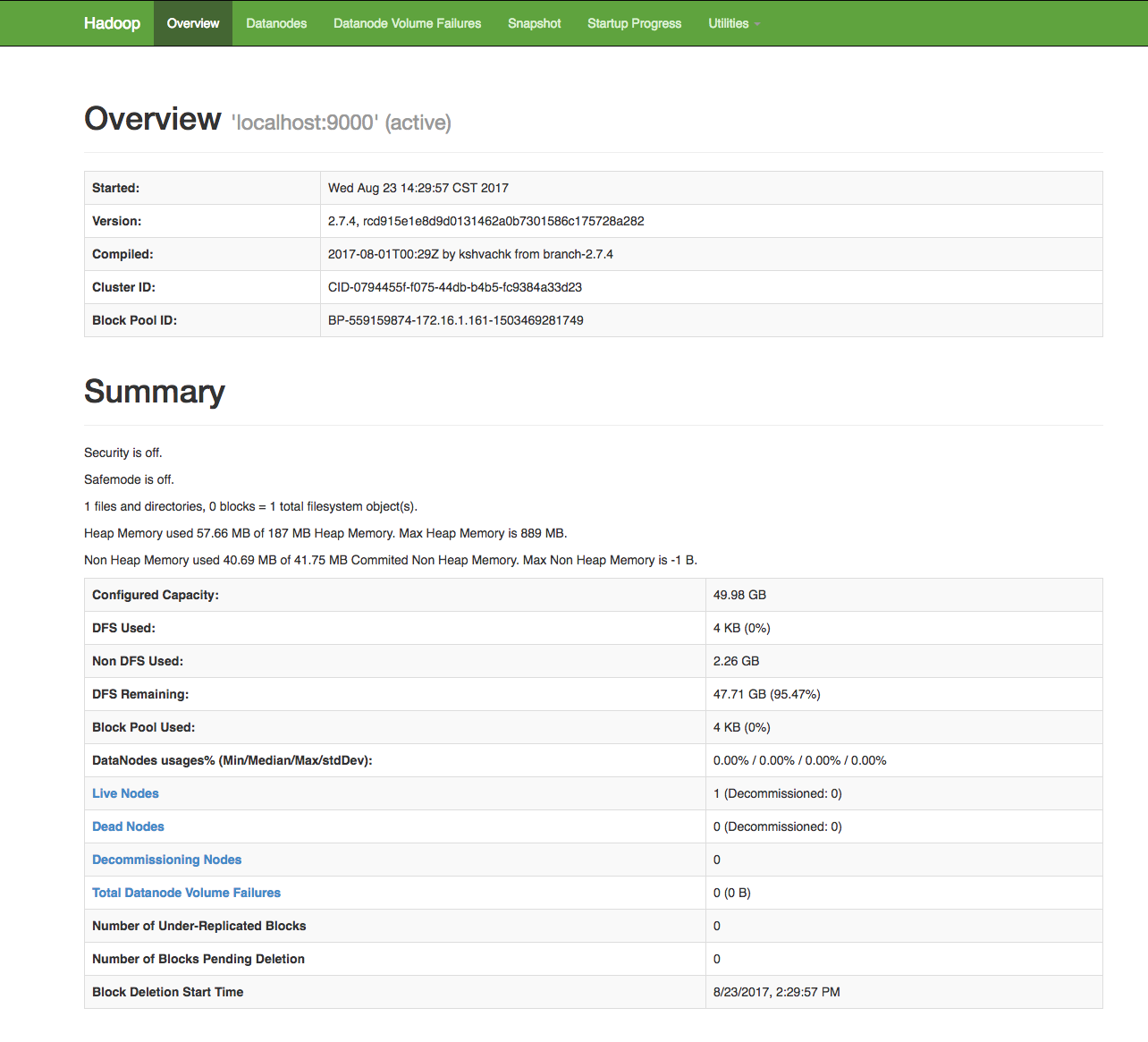Click the Non Heap Memory used line

391,560
